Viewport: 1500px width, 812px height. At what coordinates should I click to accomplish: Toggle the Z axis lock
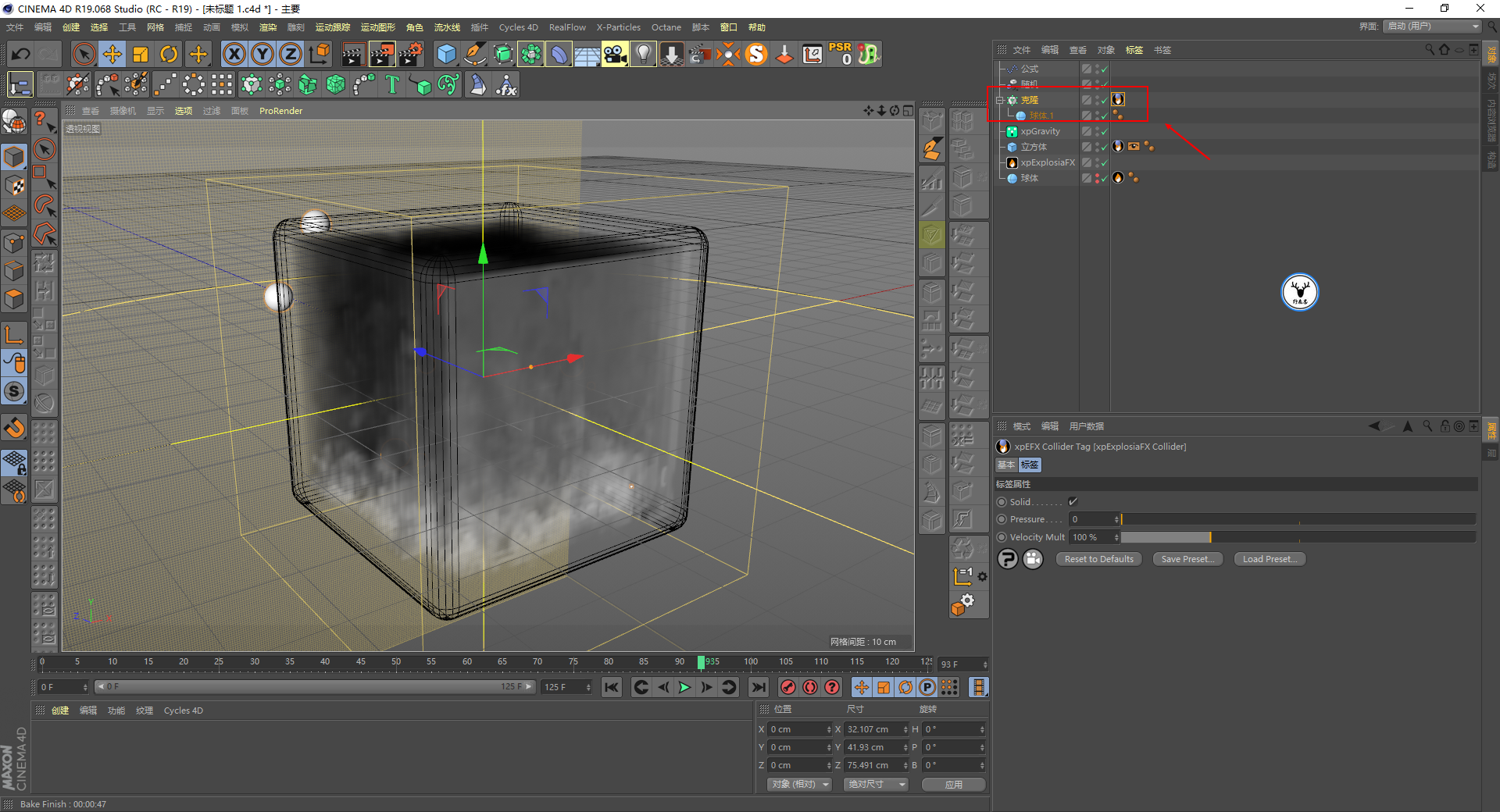tap(291, 54)
